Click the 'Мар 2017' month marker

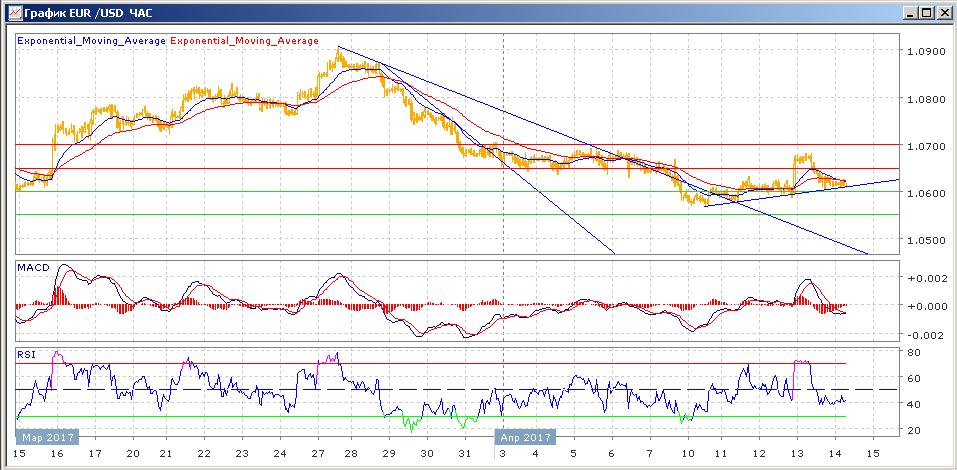tap(46, 437)
